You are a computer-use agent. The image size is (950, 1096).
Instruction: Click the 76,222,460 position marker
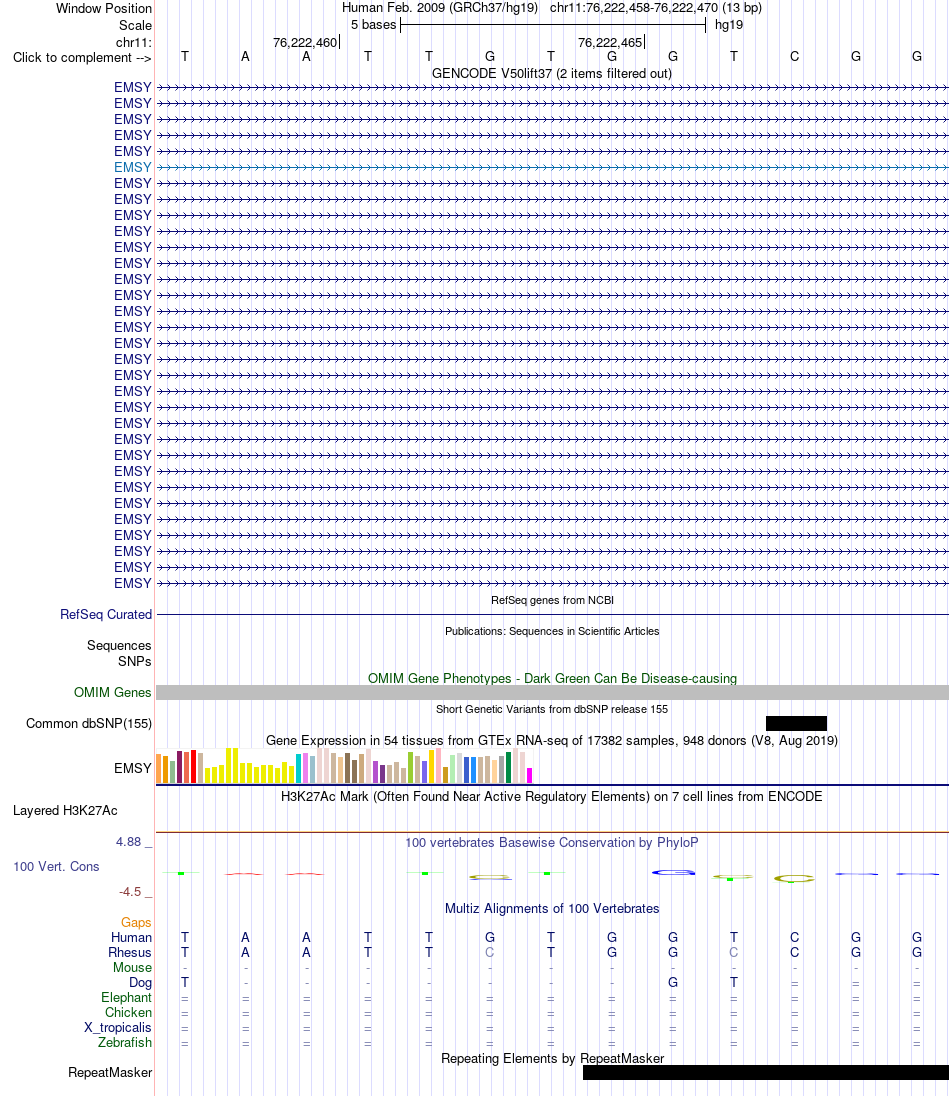pos(305,43)
